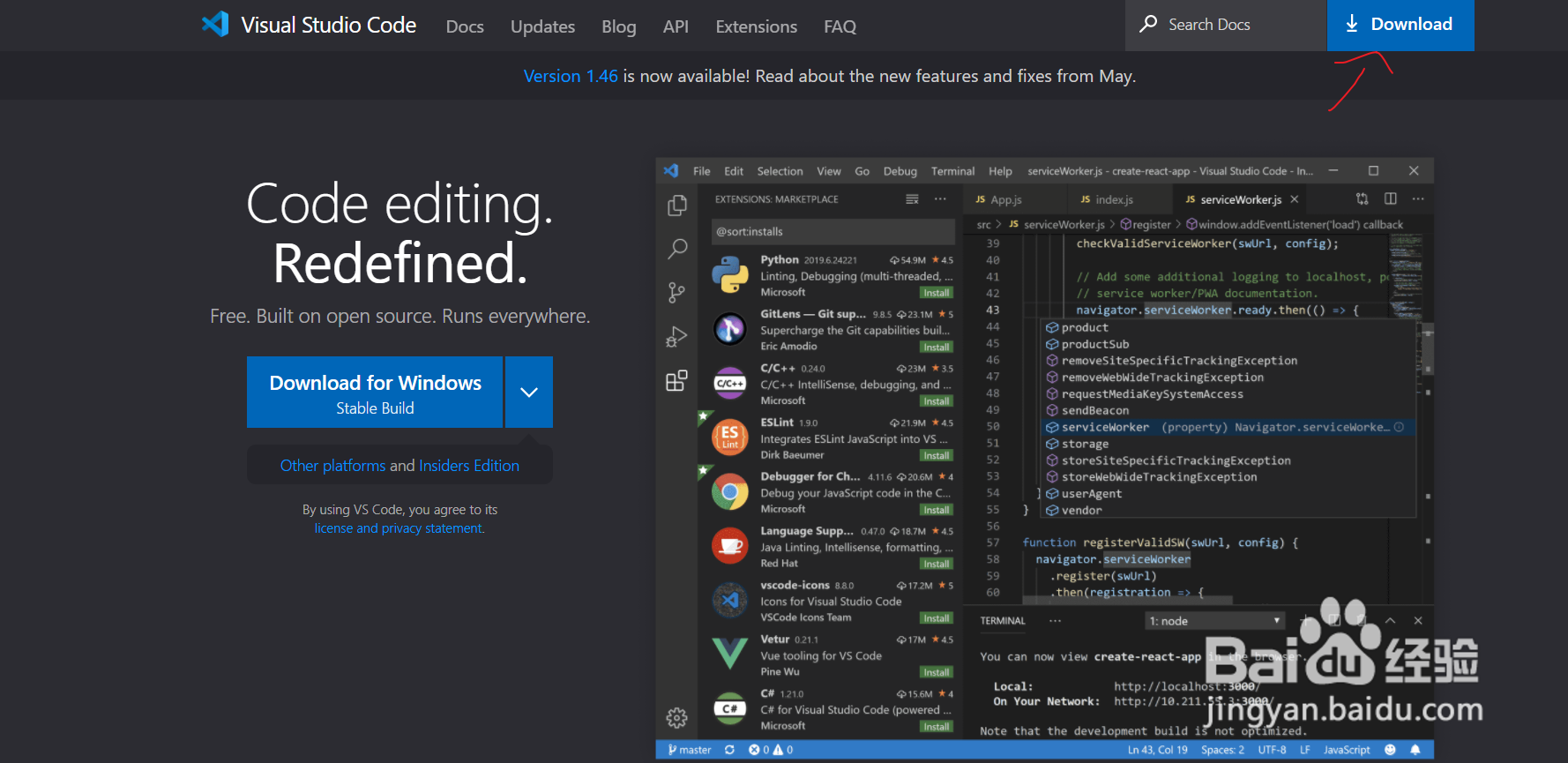Click 'Ln 43, Col 19' in status bar

tap(1157, 750)
